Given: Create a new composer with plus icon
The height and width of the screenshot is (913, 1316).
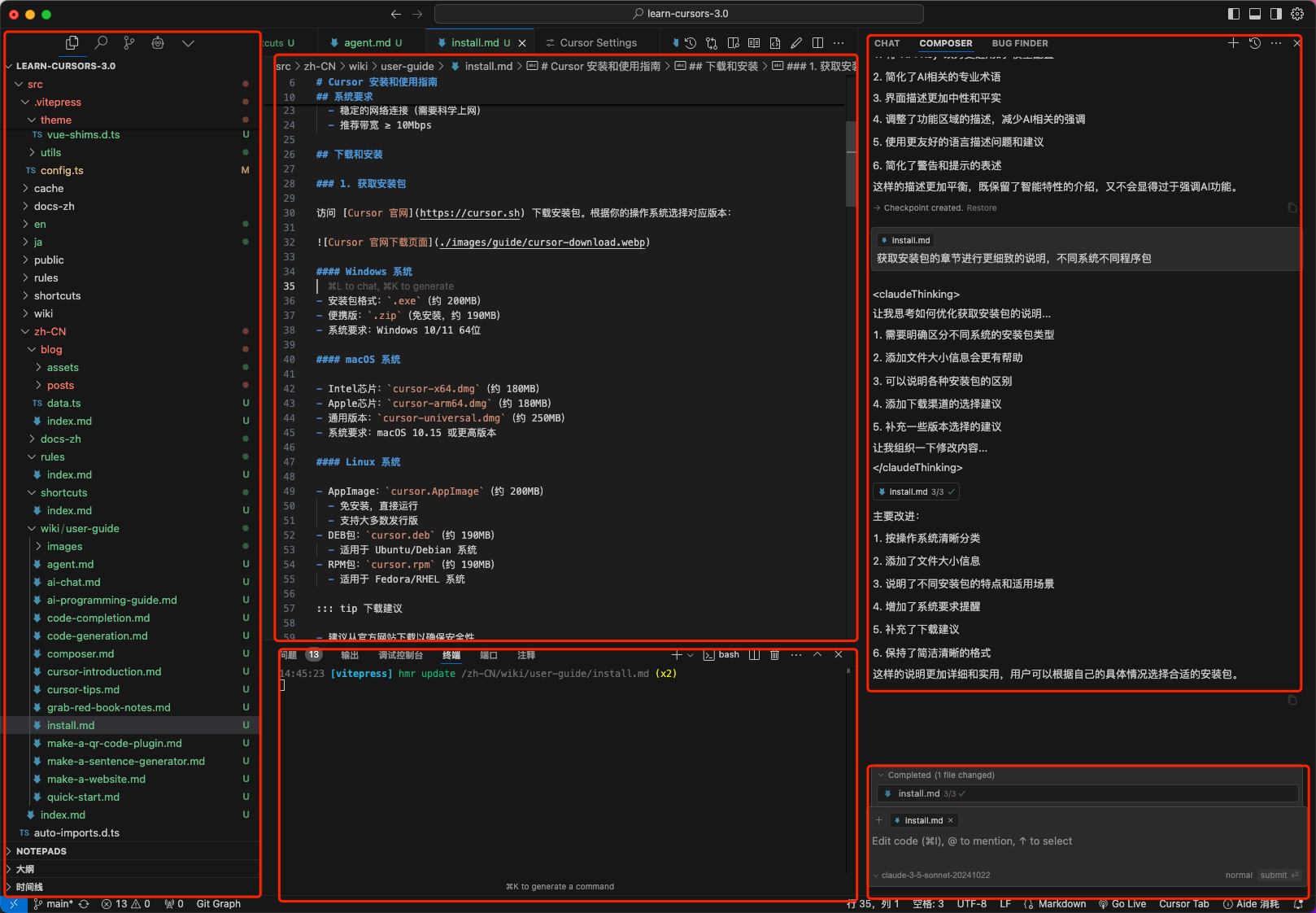Looking at the screenshot, I should pyautogui.click(x=1233, y=43).
